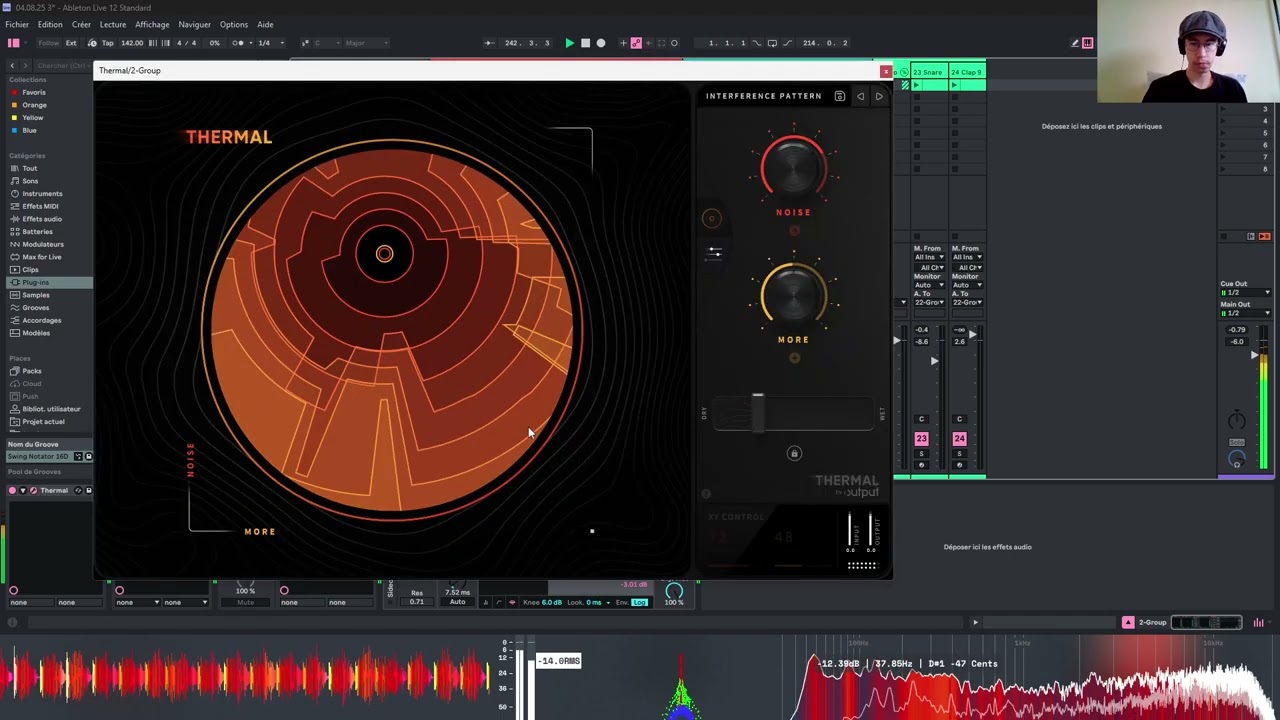Tap the tempo with the Tap button

(107, 43)
